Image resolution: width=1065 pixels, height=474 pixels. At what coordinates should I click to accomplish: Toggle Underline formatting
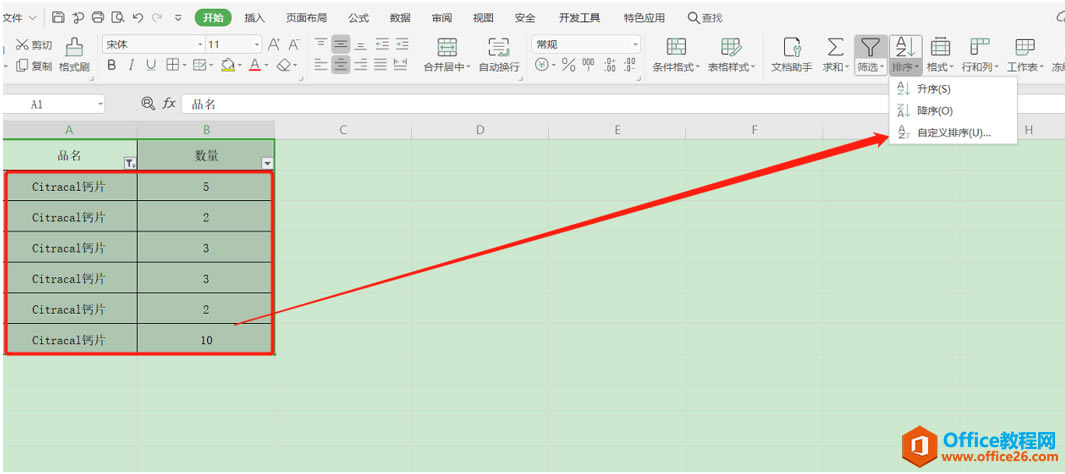pyautogui.click(x=151, y=65)
